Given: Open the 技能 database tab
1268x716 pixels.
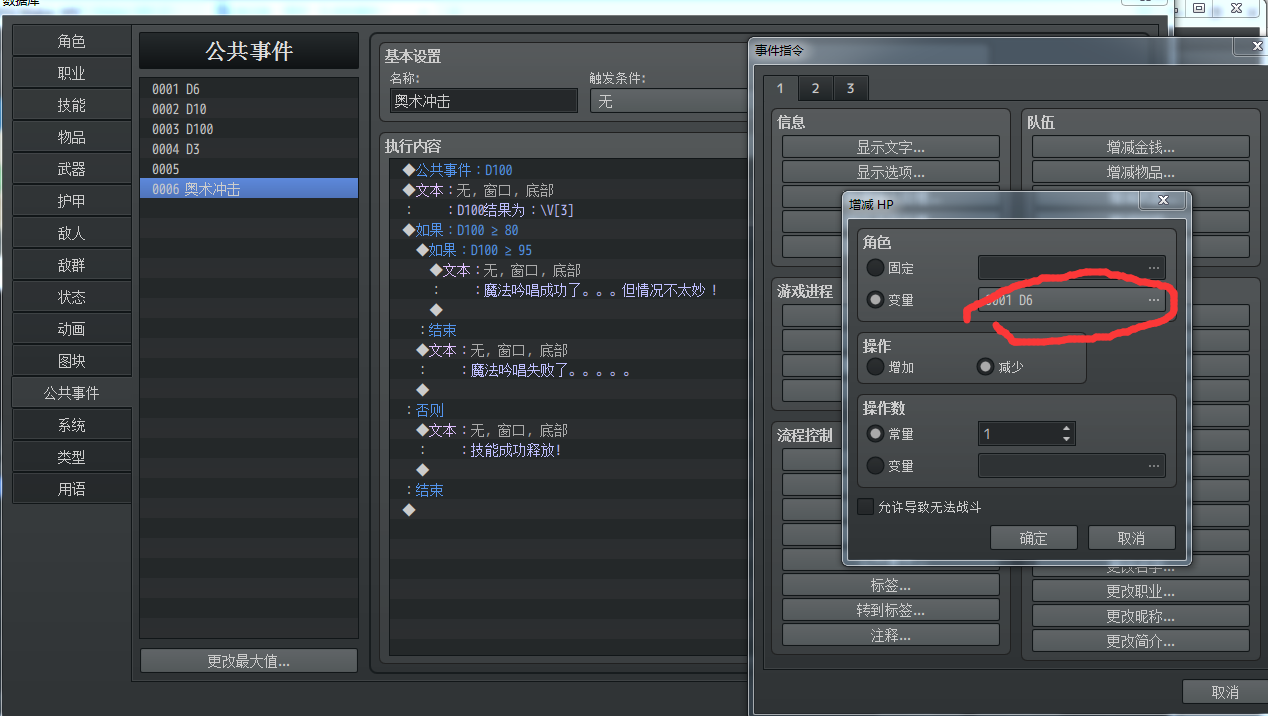Looking at the screenshot, I should tap(72, 105).
